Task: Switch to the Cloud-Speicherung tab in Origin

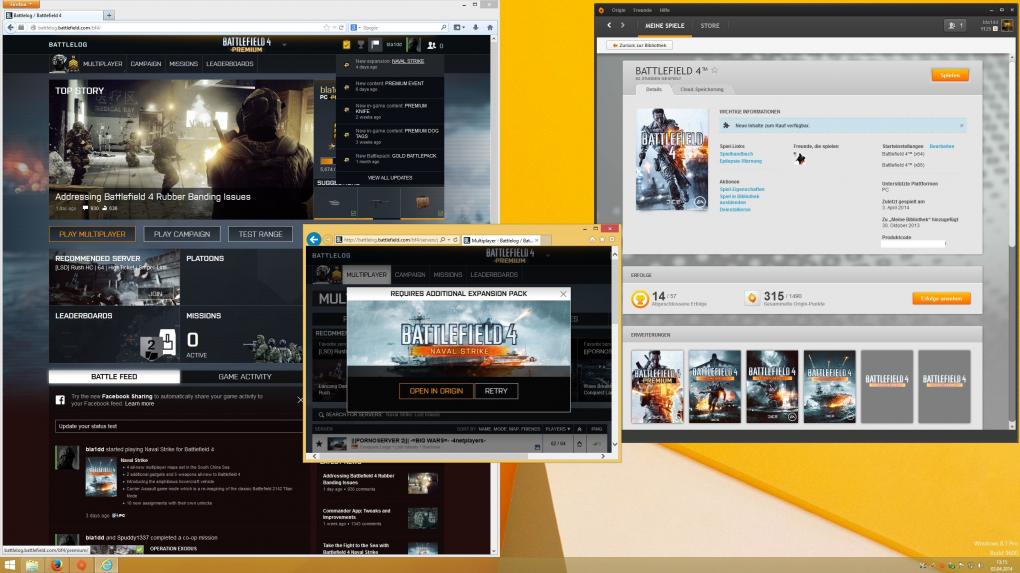Action: (702, 89)
